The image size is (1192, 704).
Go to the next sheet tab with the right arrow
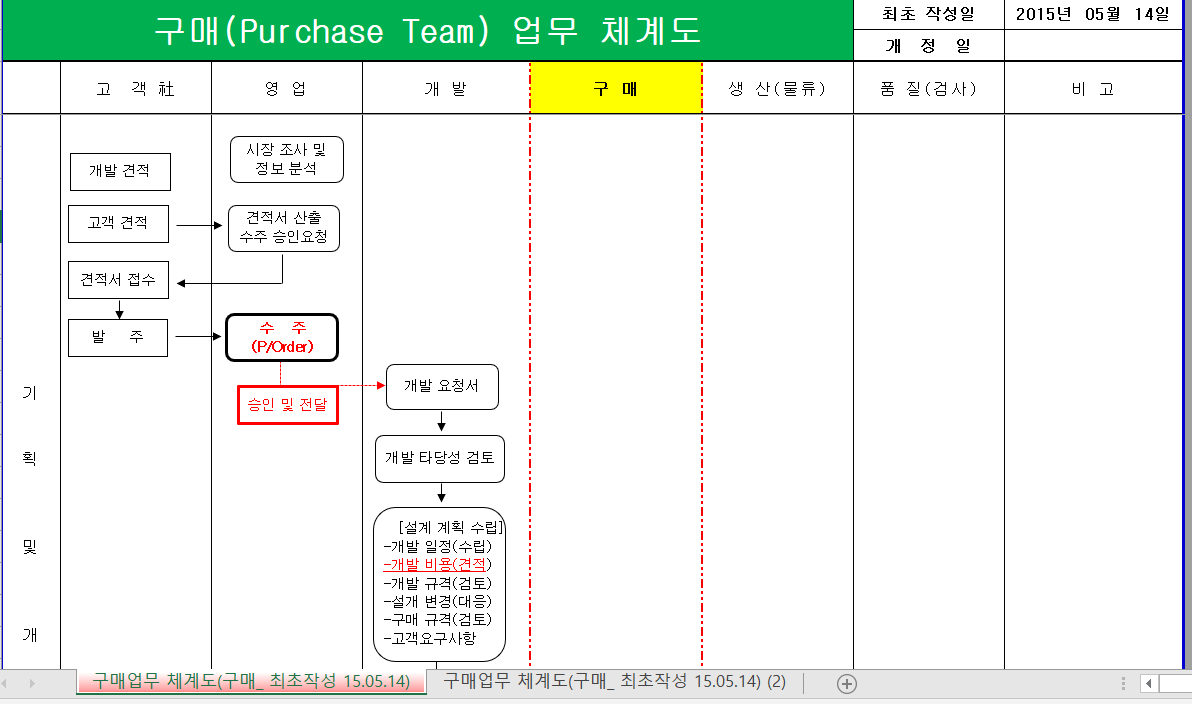click(32, 683)
